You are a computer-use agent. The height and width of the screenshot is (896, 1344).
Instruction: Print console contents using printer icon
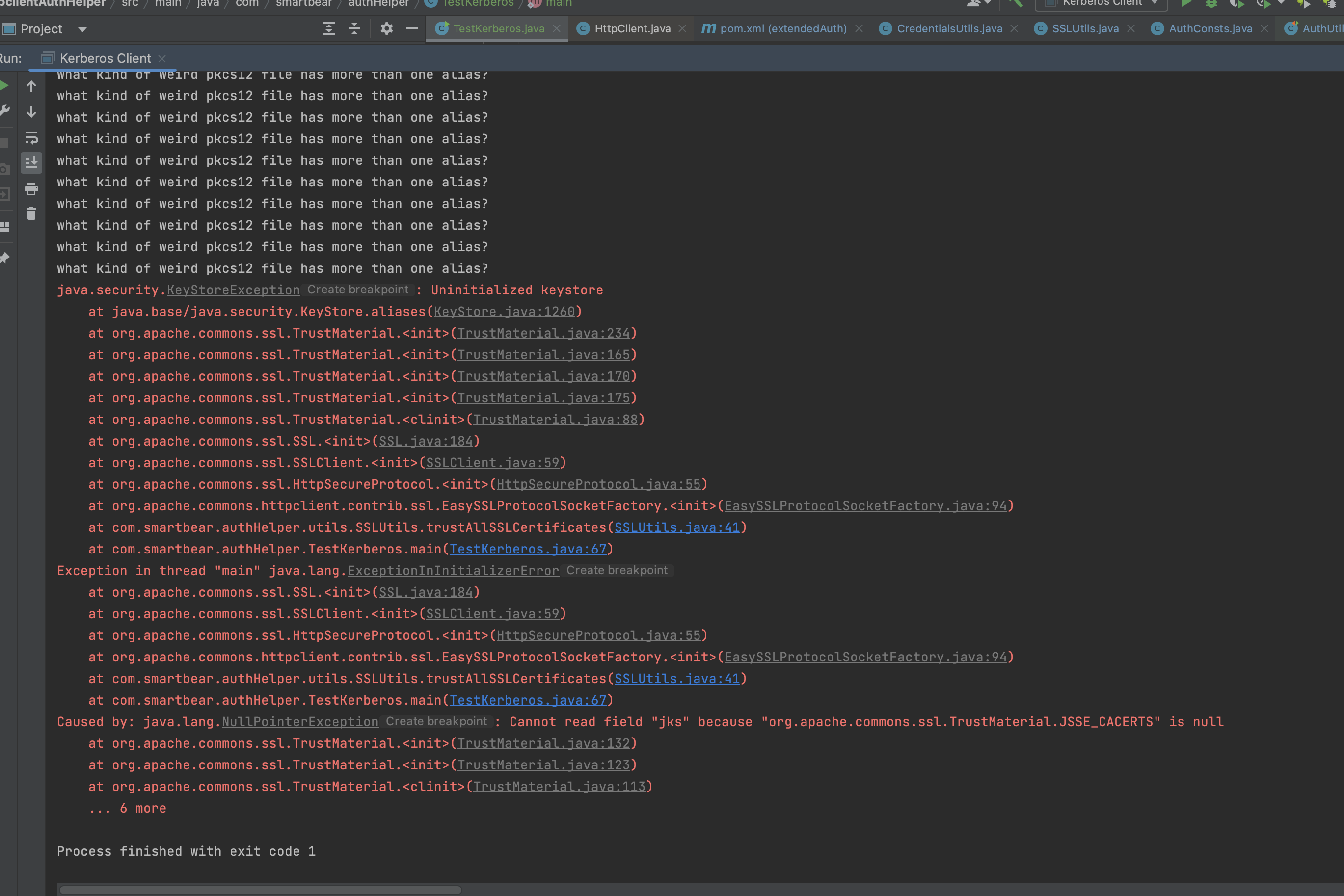click(31, 189)
